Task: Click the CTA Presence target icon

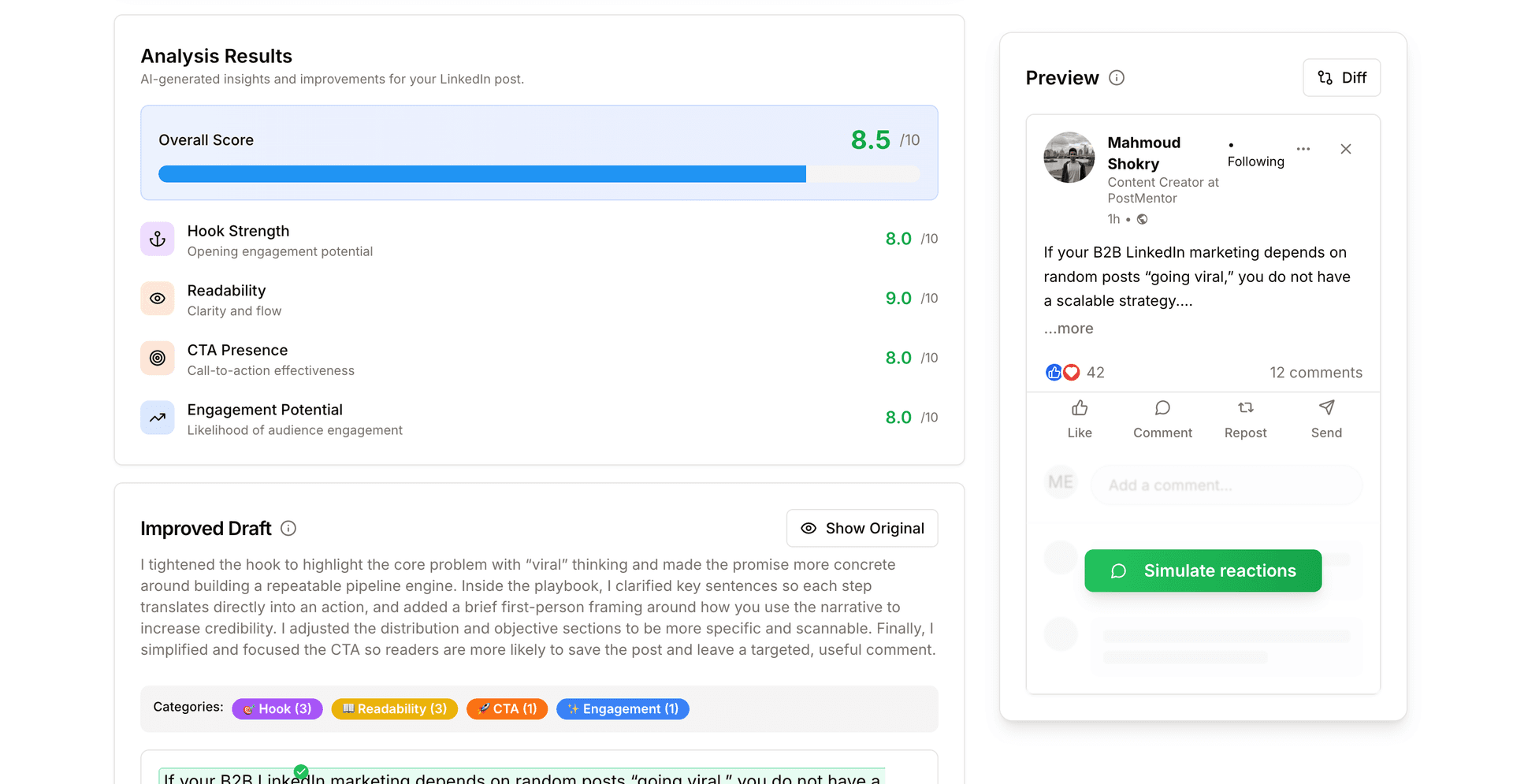Action: coord(158,359)
